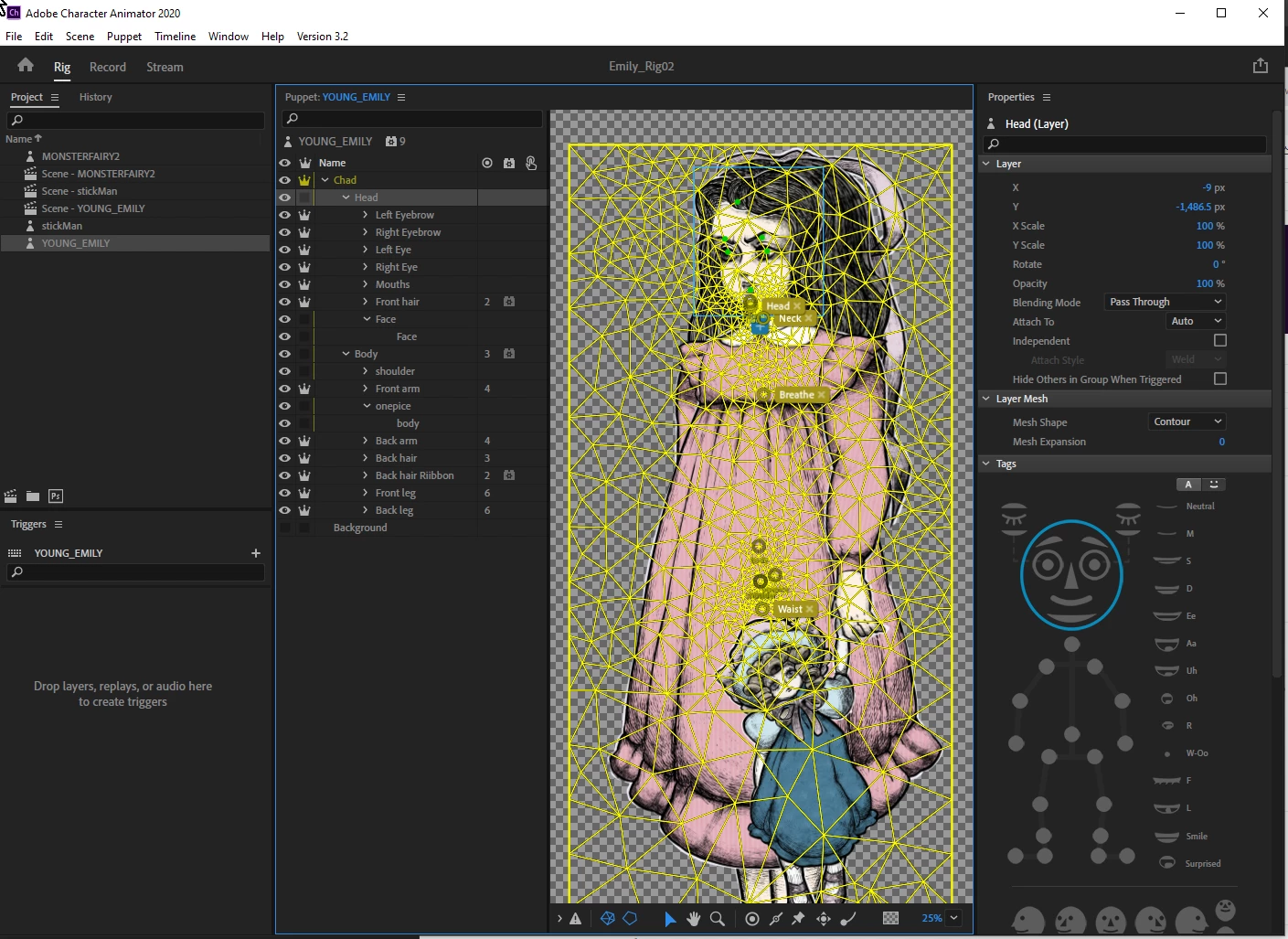Open the zoom level dropdown arrow
The height and width of the screenshot is (939, 1288).
coord(954,918)
